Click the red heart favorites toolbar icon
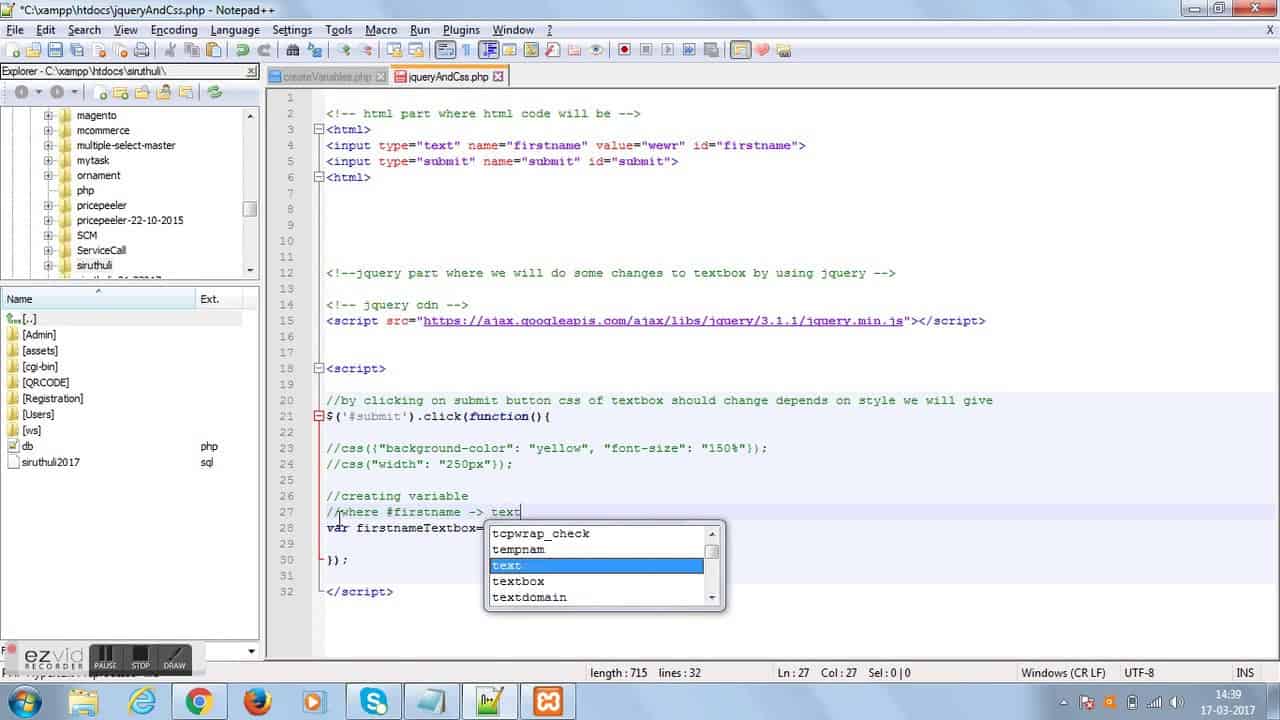1280x720 pixels. (763, 50)
